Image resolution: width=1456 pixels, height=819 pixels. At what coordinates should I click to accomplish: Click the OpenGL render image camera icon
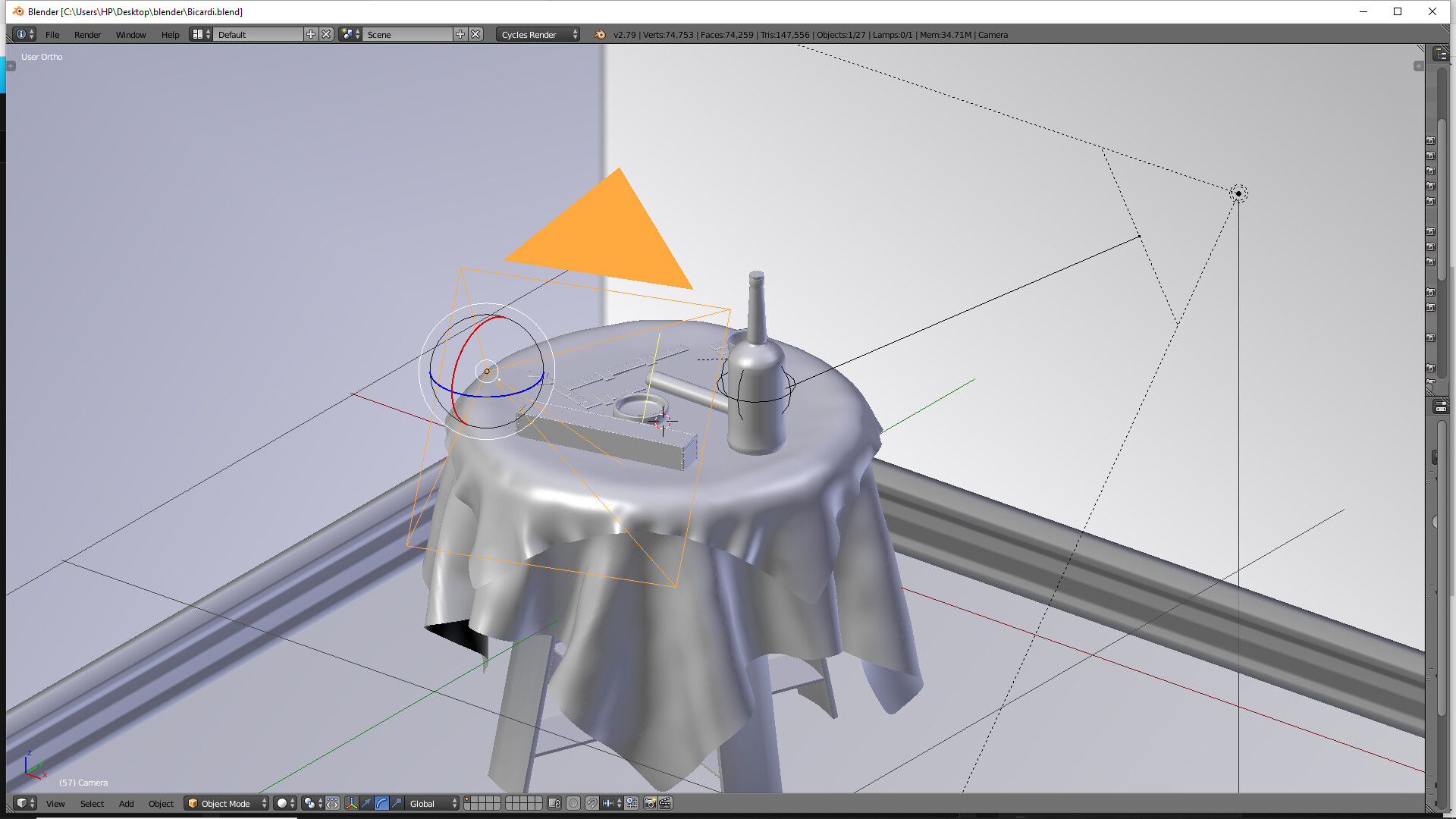[650, 803]
